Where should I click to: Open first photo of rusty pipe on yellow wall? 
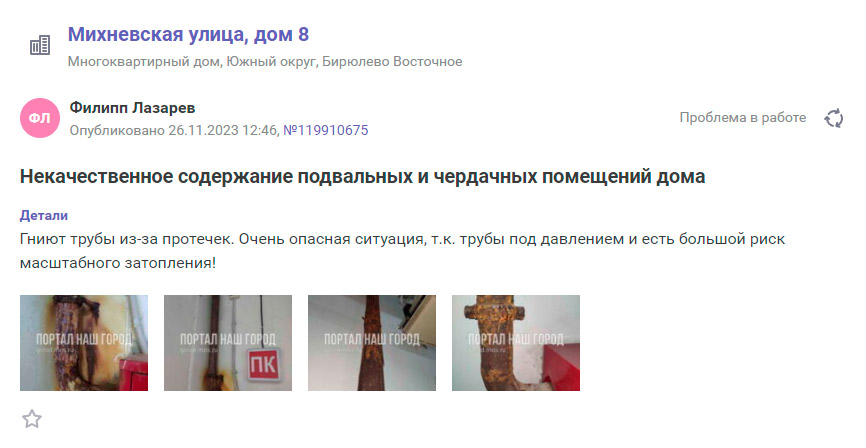[x=84, y=343]
